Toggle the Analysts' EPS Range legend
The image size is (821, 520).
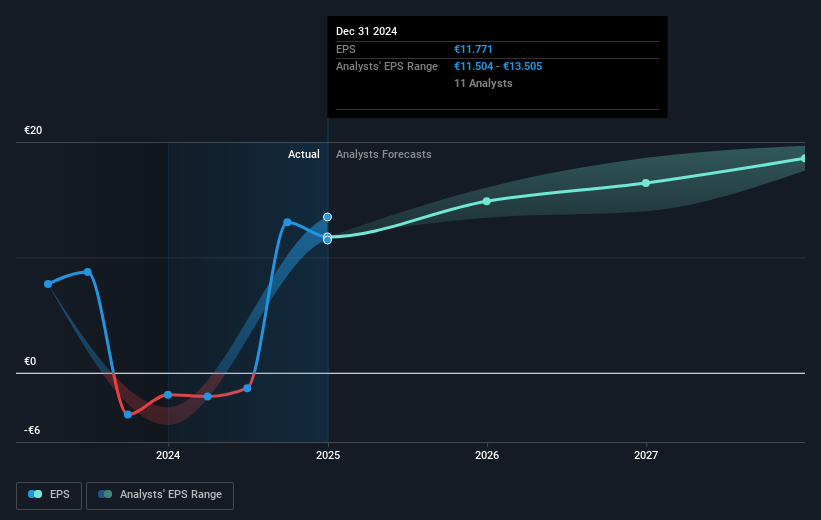(x=160, y=495)
